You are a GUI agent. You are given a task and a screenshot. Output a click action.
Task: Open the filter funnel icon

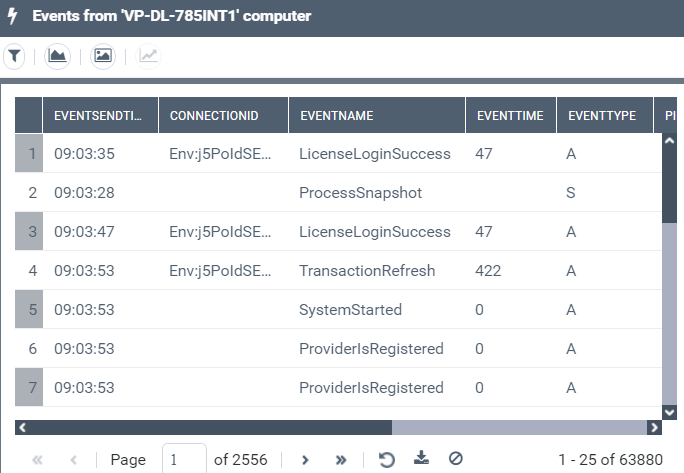tap(14, 56)
